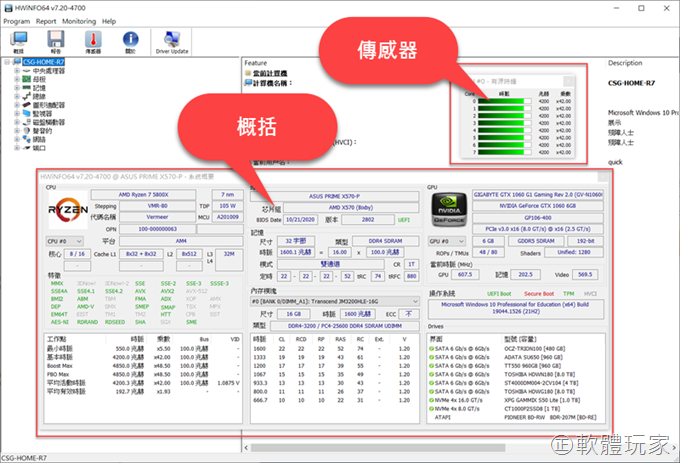Click green status dot of OCZ-TRION100 drive

coord(432,347)
